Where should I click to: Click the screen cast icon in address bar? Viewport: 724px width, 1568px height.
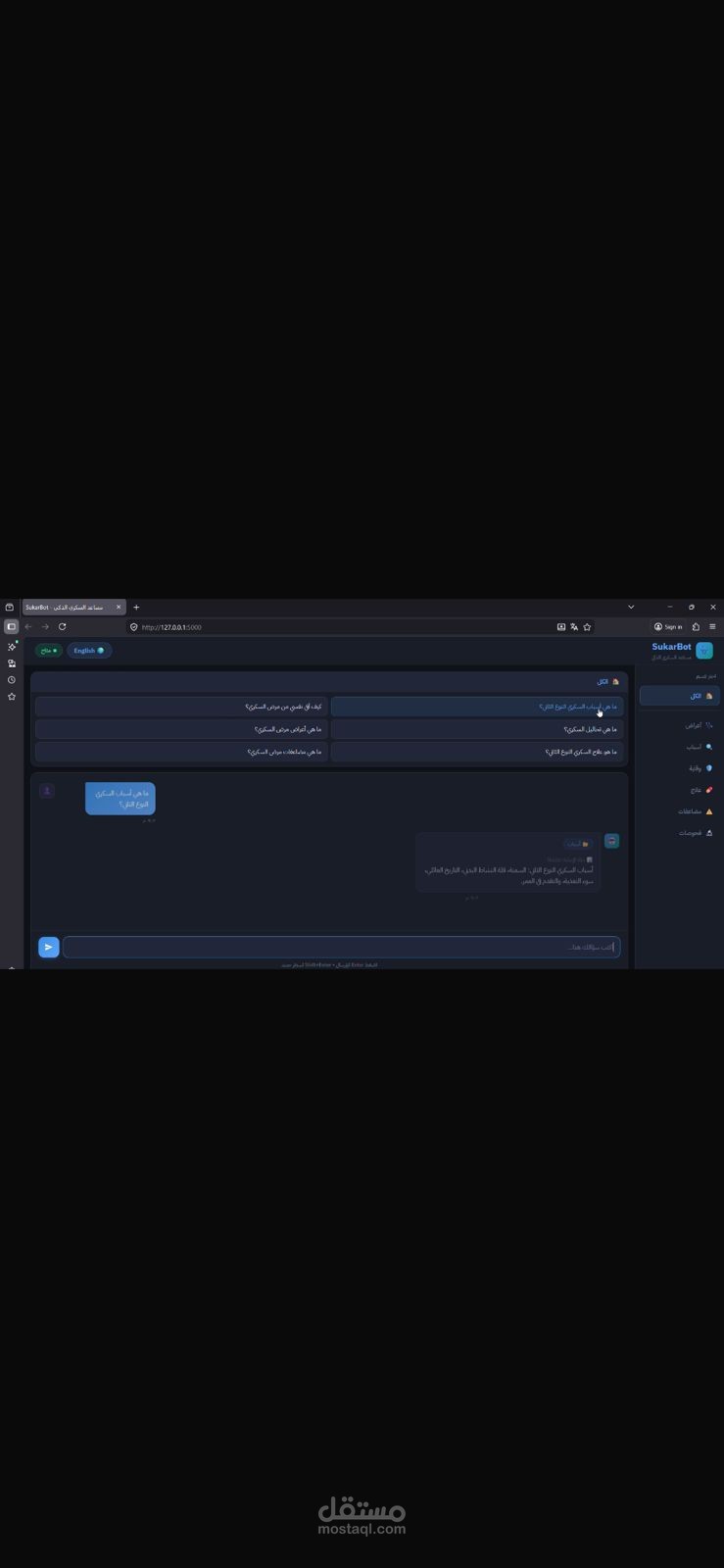point(561,627)
